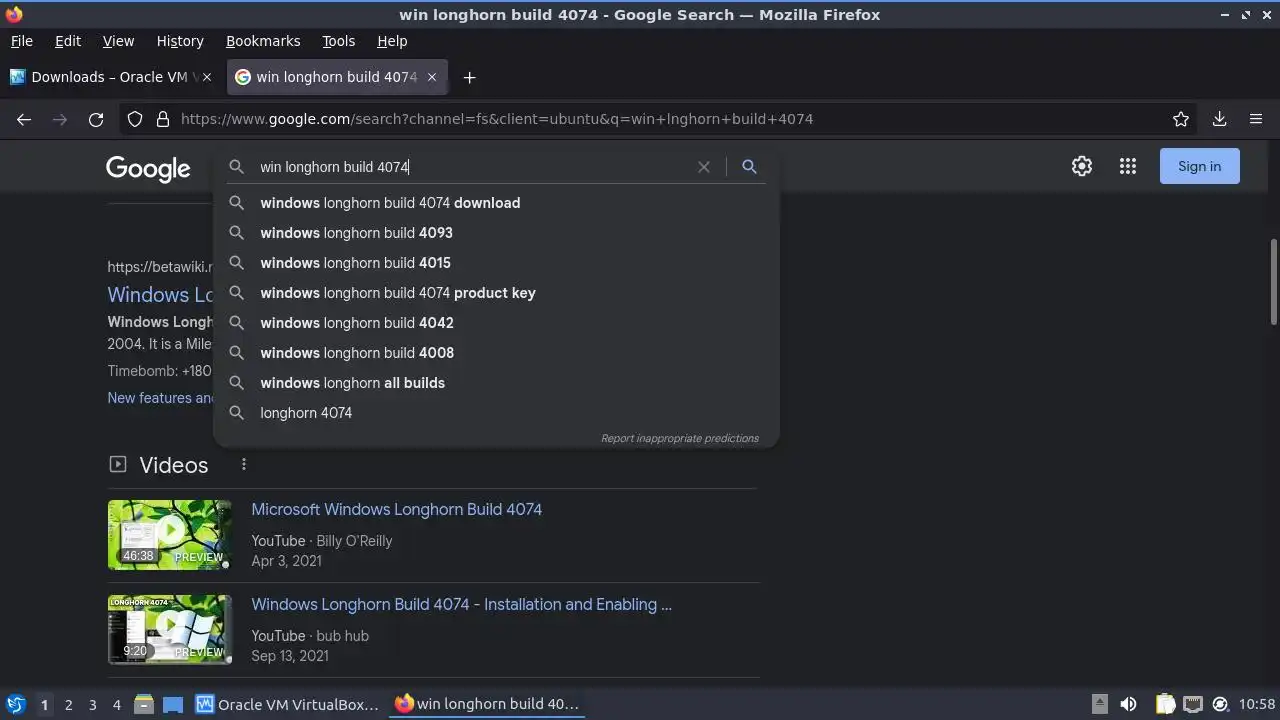Clear the Google search box text

pos(704,167)
